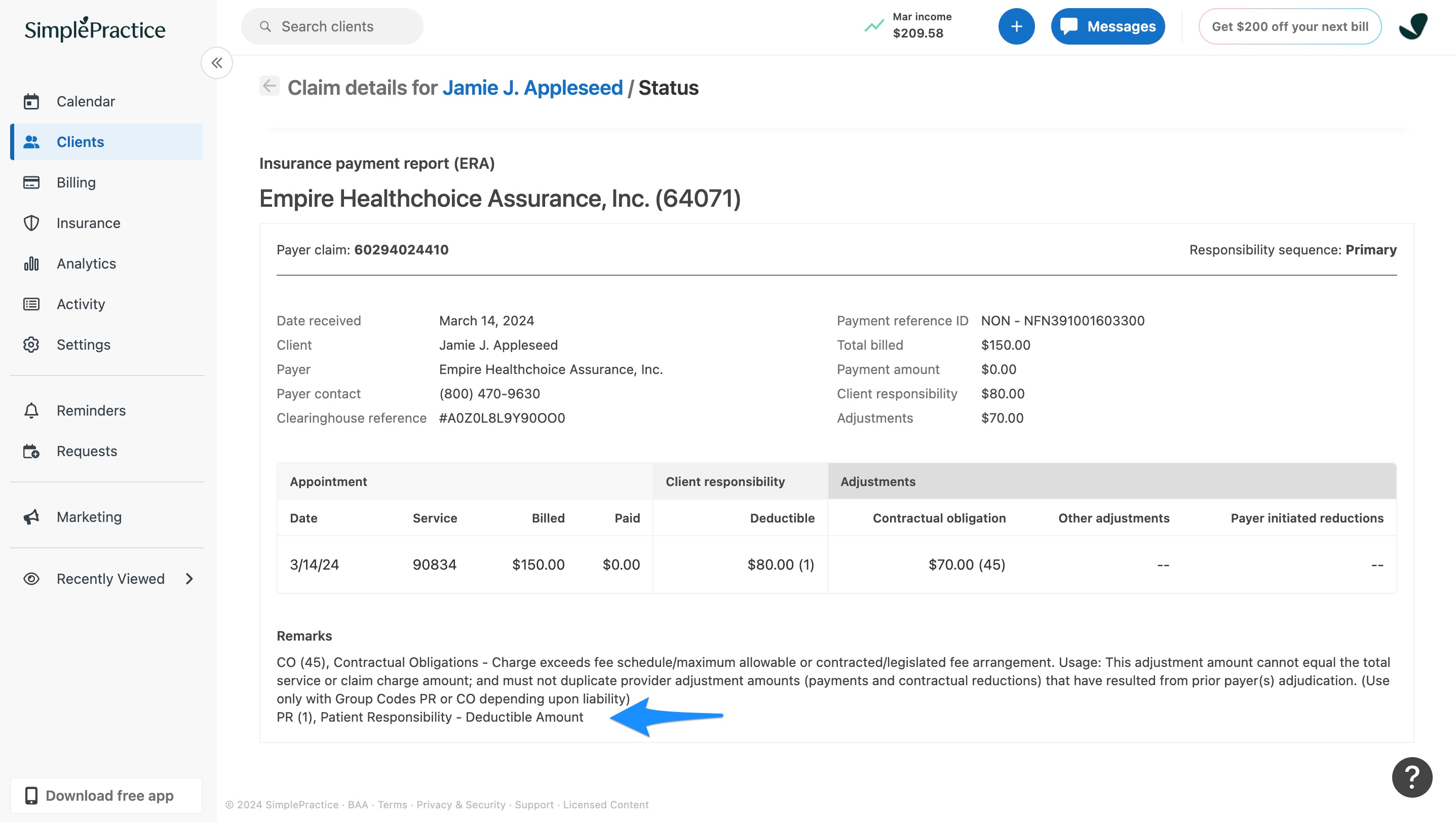The height and width of the screenshot is (822, 1456).
Task: Click payer contact (800) 470-9630
Action: 489,393
